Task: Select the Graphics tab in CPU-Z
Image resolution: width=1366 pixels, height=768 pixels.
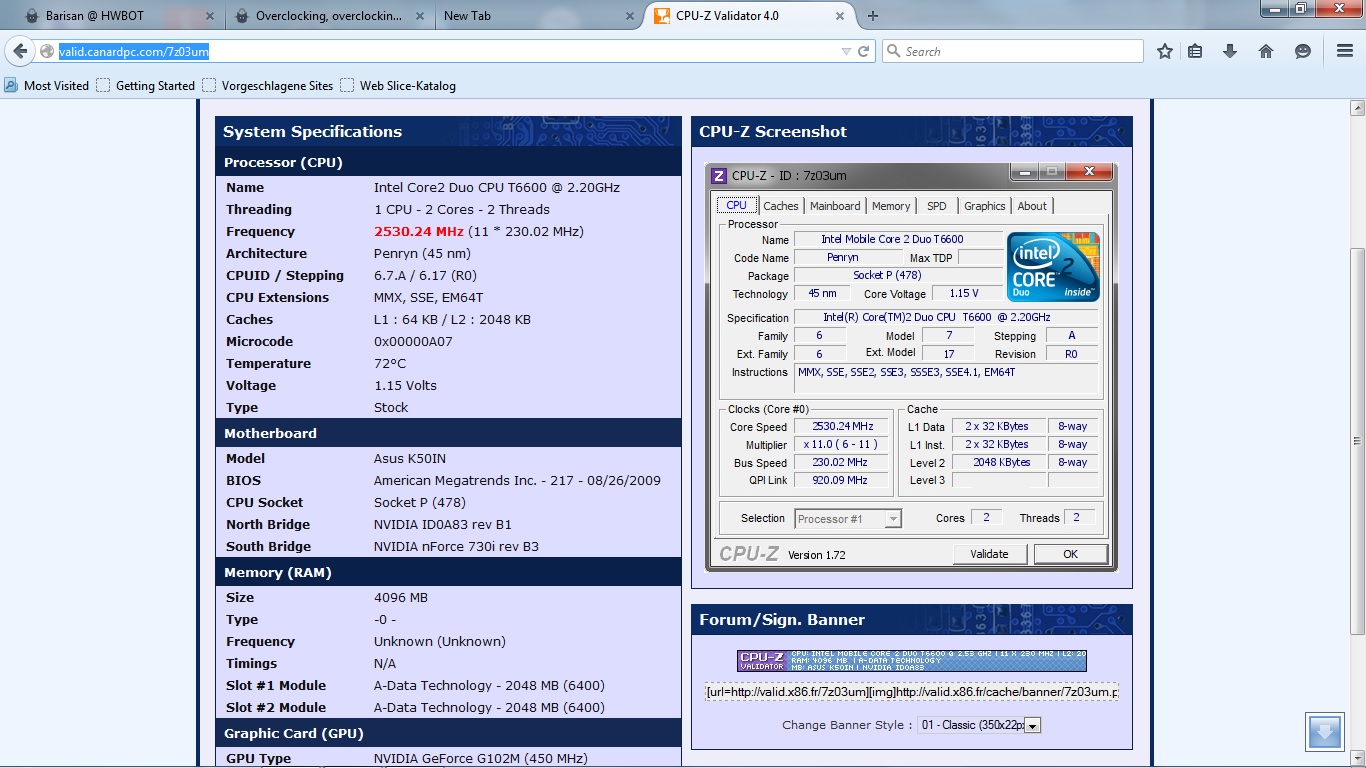Action: click(985, 206)
